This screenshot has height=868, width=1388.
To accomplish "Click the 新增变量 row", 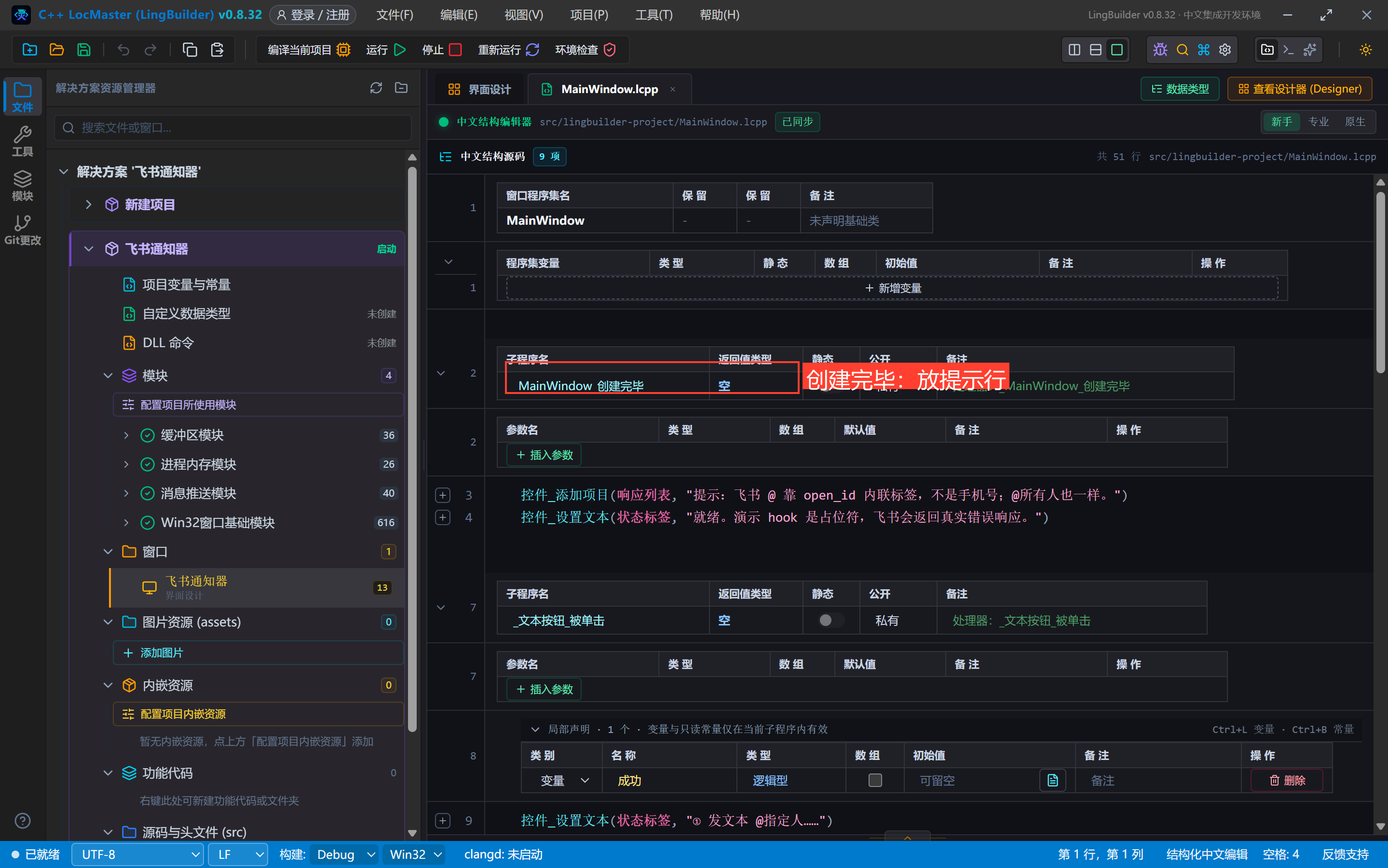I will (x=892, y=287).
